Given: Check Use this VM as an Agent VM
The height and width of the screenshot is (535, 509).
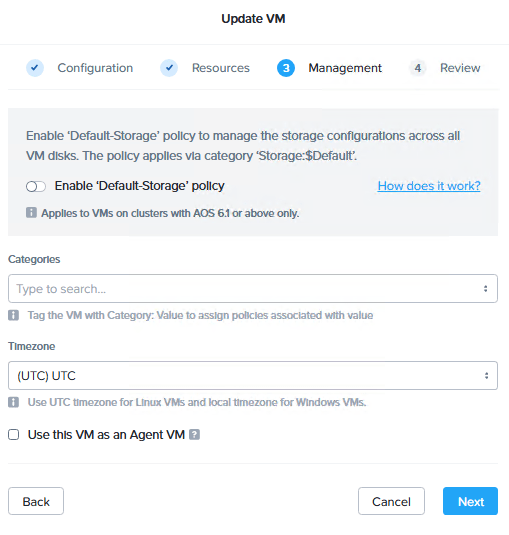Looking at the screenshot, I should pos(14,435).
